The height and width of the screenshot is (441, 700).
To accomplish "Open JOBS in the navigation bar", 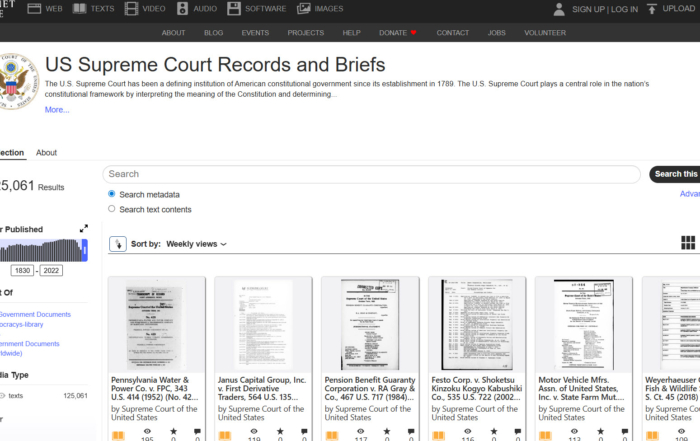I will click(x=496, y=33).
